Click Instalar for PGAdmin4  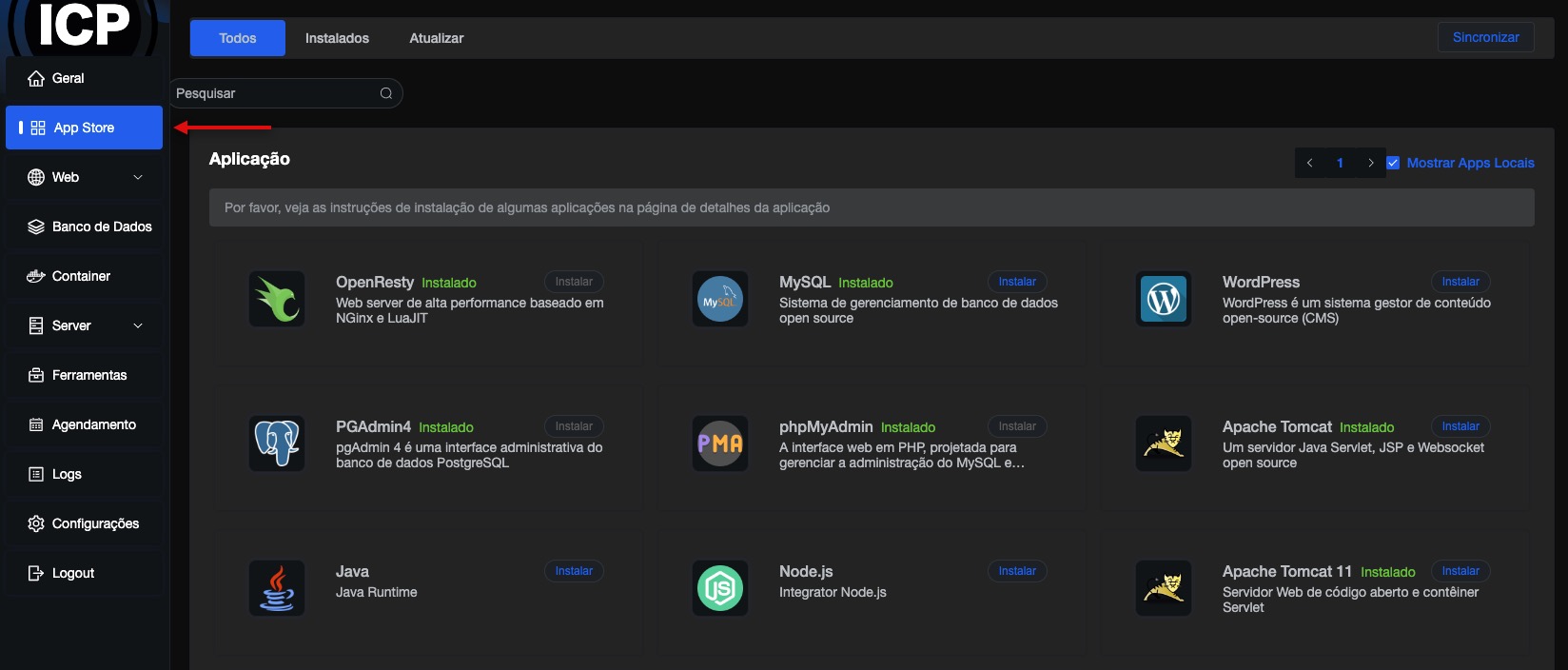coord(574,426)
